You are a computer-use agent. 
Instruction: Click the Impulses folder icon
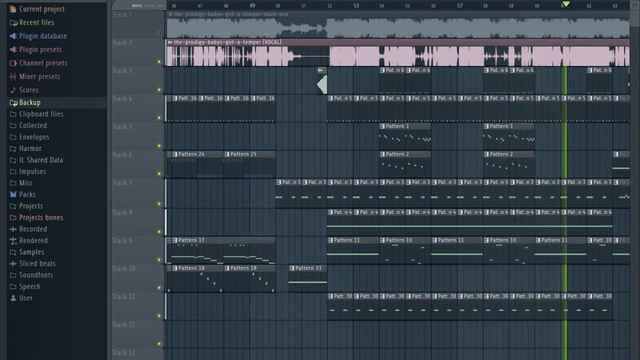coord(13,171)
